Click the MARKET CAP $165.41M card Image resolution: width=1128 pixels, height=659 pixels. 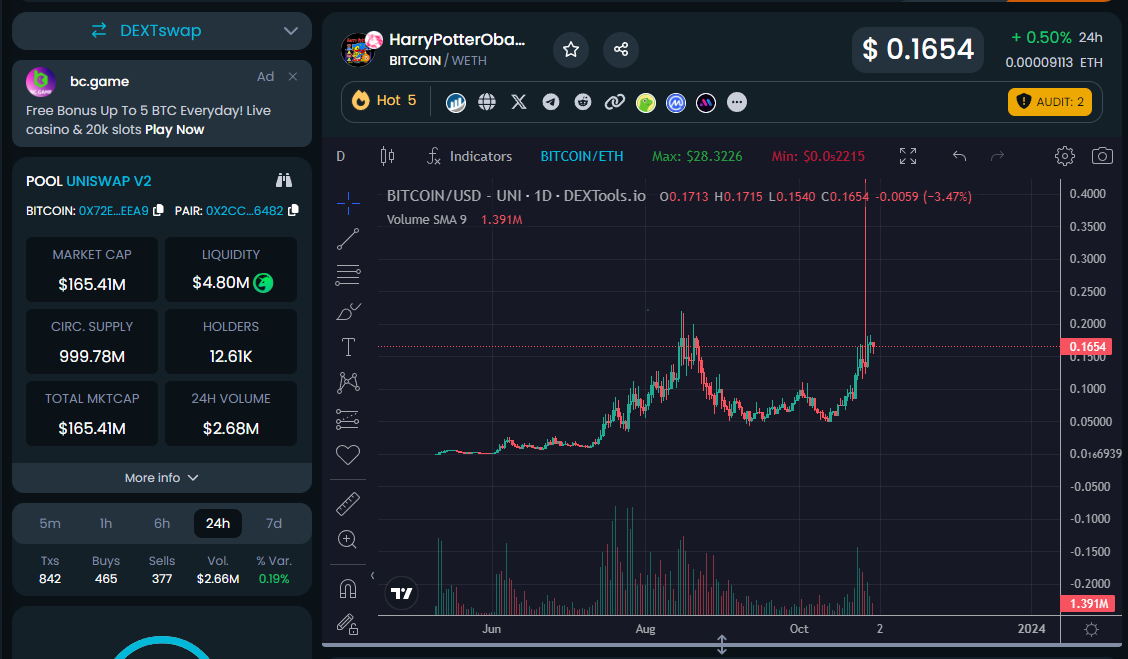point(92,270)
